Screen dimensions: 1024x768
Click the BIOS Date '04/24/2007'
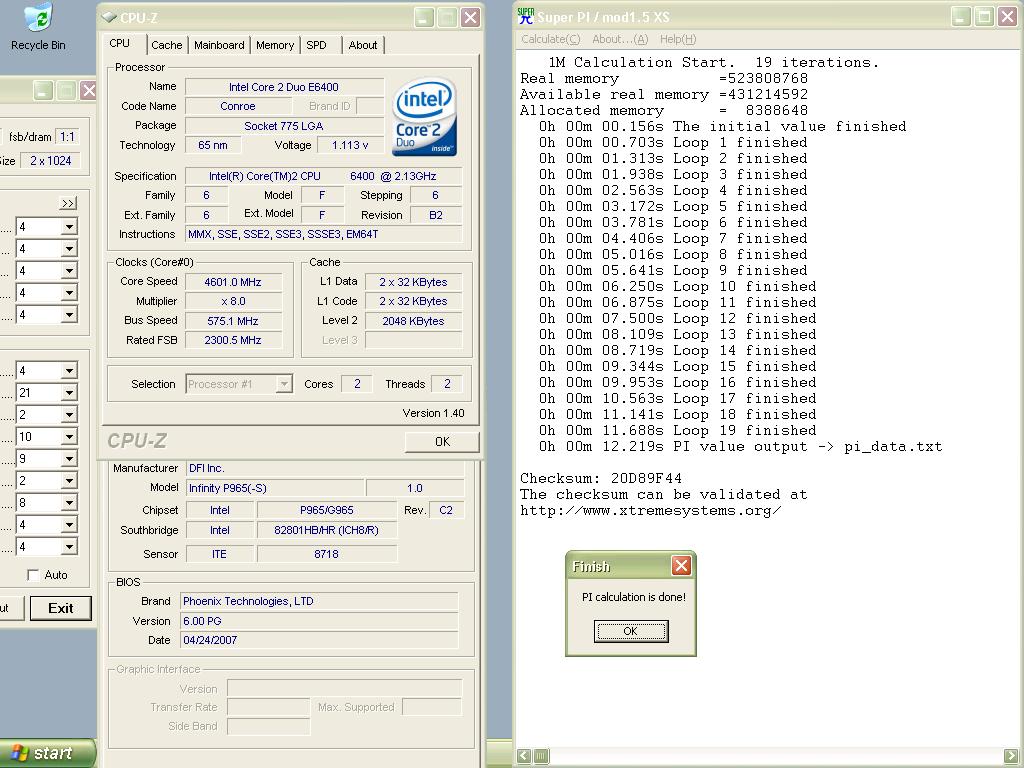tap(319, 640)
